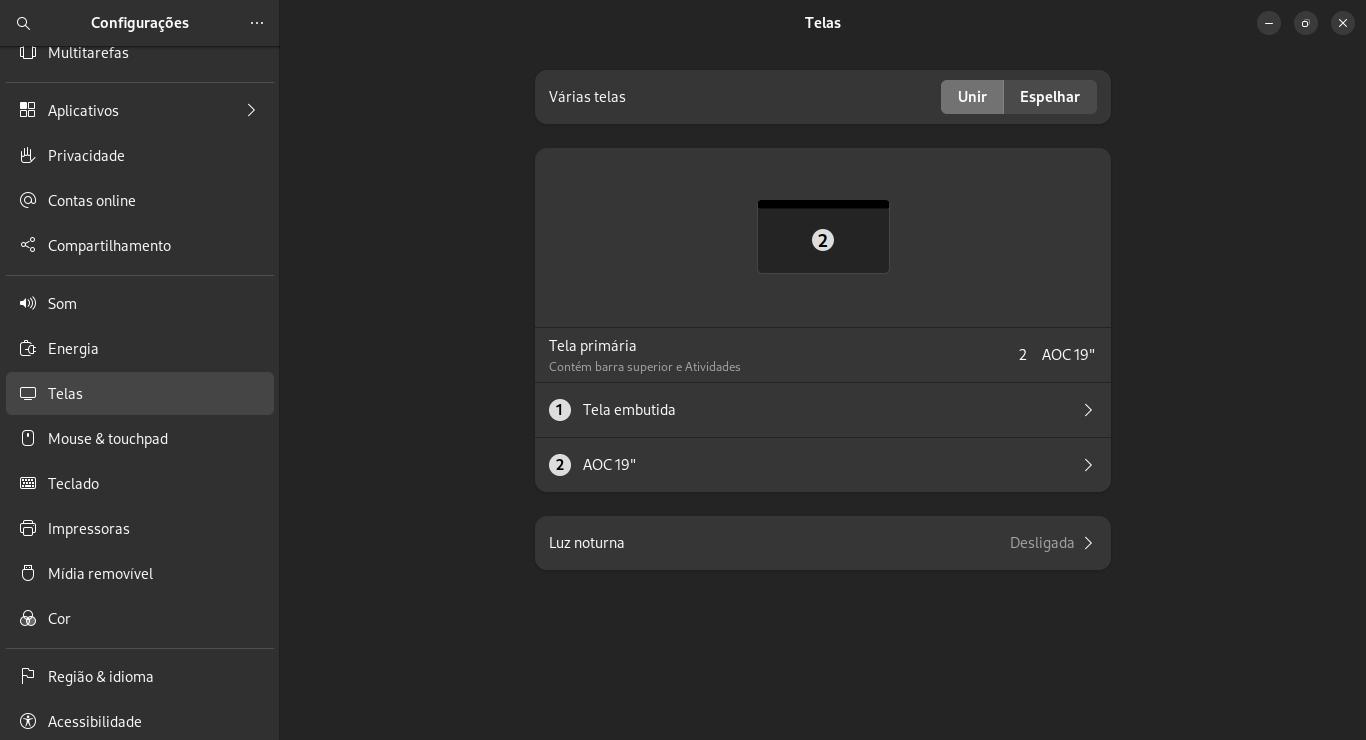This screenshot has height=740, width=1366.
Task: Open AOC 19" display settings row
Action: 823,465
